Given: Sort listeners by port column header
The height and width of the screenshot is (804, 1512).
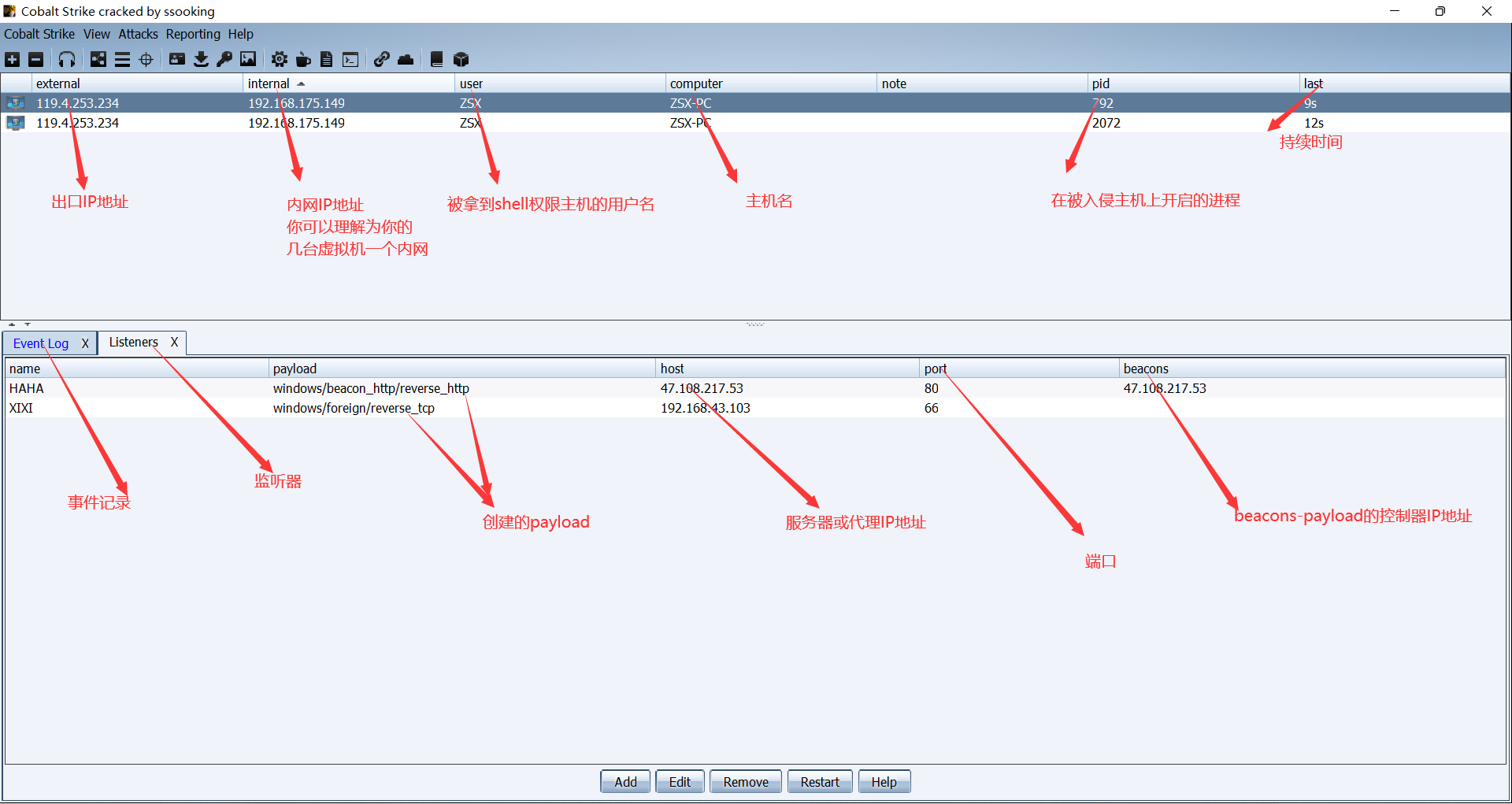Looking at the screenshot, I should click(1020, 369).
